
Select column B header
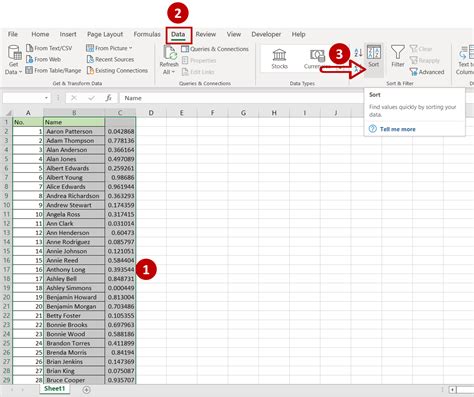(74, 113)
